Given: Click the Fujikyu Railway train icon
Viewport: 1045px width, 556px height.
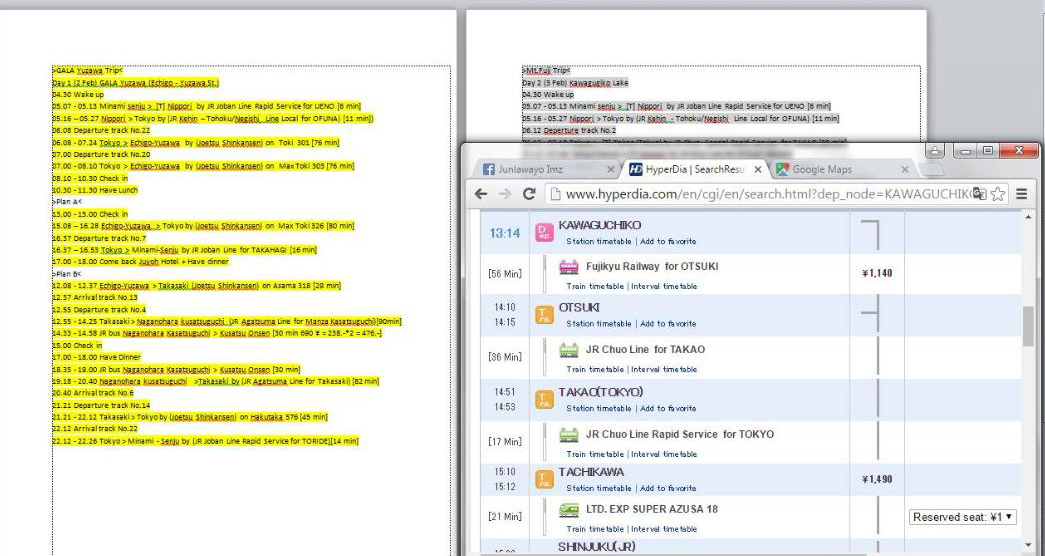Looking at the screenshot, I should click(x=568, y=267).
